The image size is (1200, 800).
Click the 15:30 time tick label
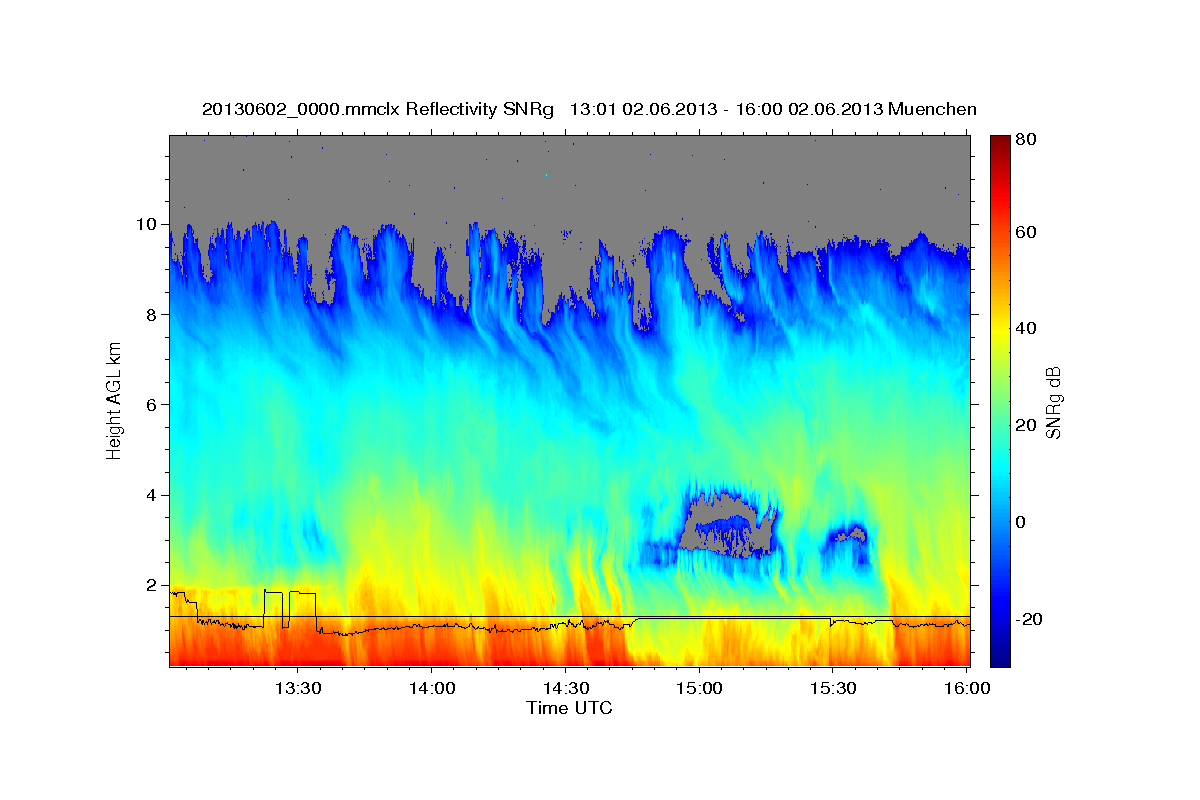(832, 689)
